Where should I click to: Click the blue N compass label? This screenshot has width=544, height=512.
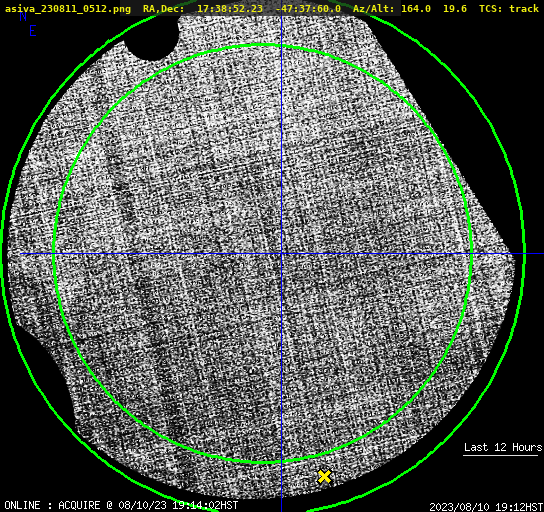23,16
